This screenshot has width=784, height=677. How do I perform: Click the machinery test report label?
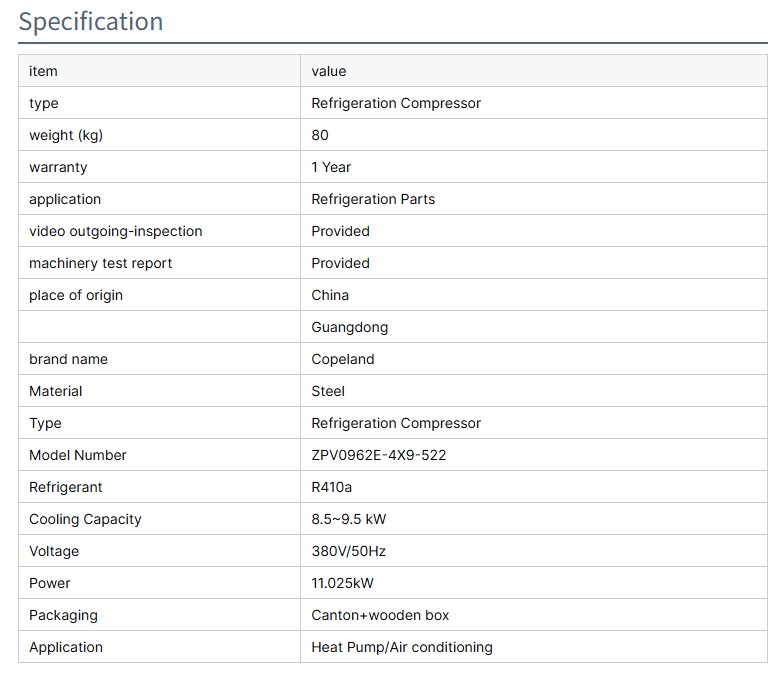pyautogui.click(x=100, y=263)
